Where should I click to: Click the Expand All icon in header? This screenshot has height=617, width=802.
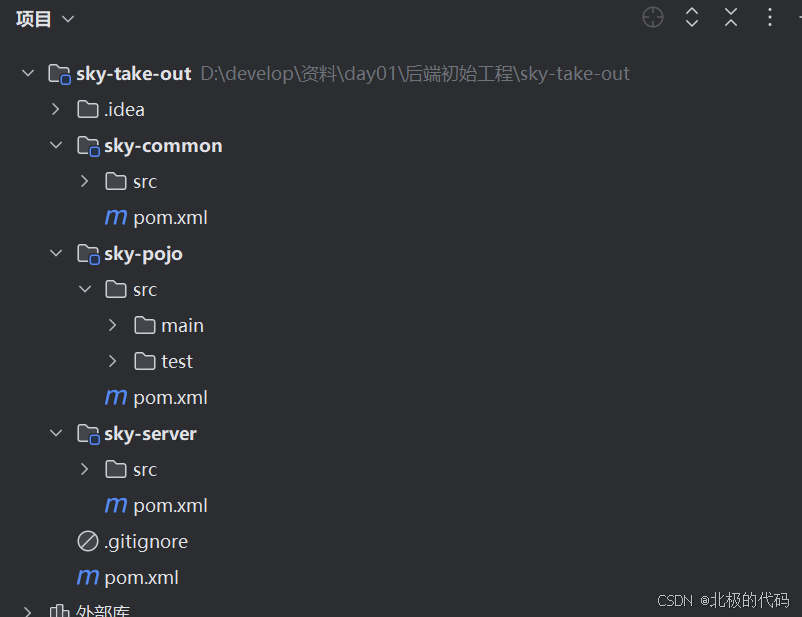click(x=692, y=17)
